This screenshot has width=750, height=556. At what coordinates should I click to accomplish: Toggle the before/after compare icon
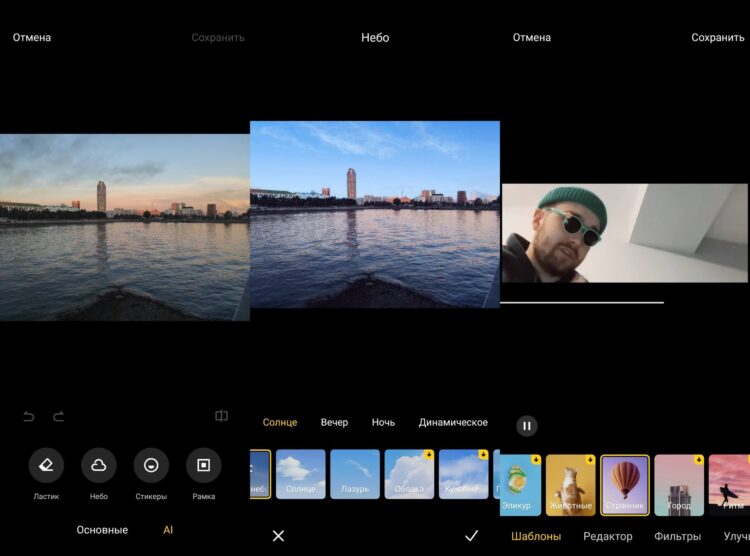[222, 416]
